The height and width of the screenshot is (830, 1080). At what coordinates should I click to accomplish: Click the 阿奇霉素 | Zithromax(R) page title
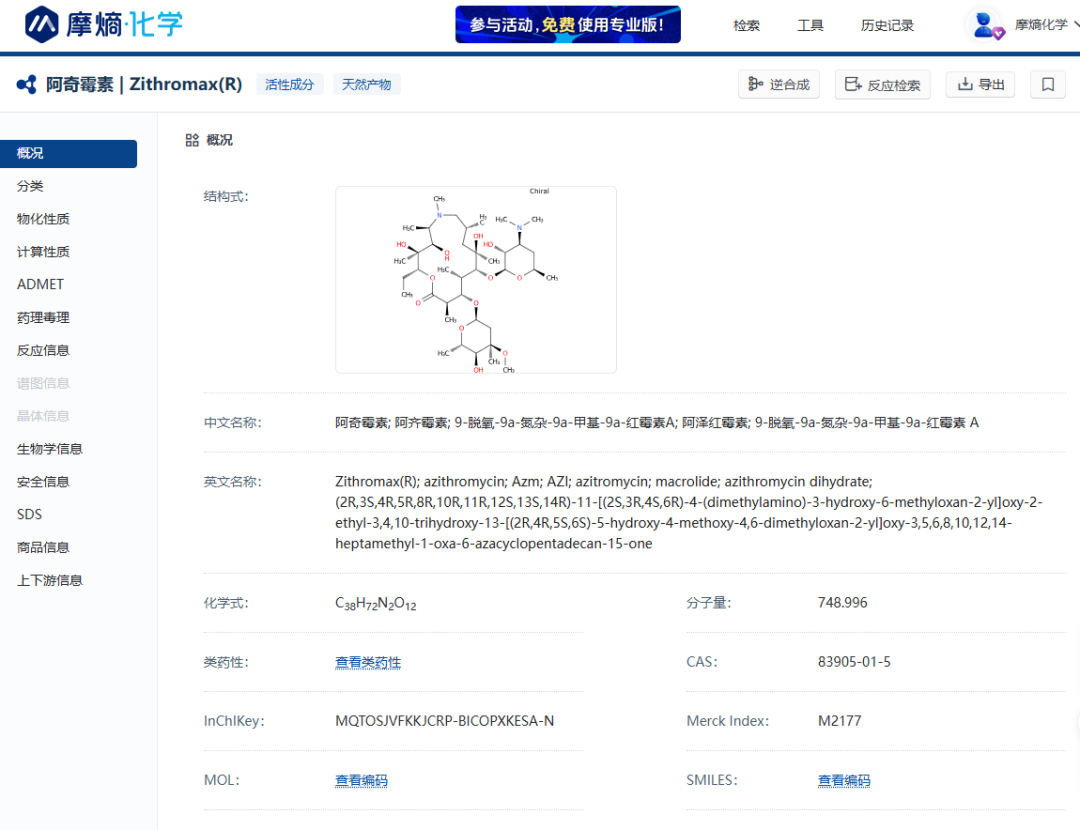coord(144,84)
